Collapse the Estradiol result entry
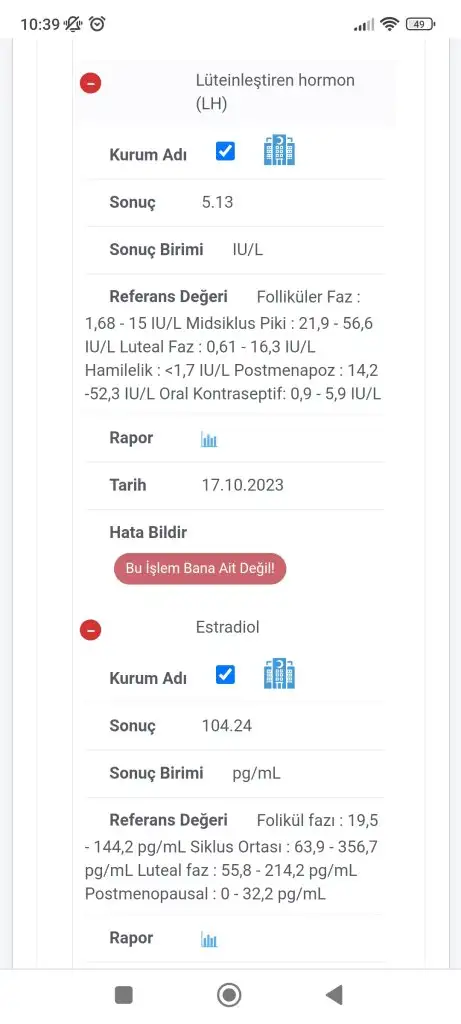This screenshot has height=1024, width=461. 91,630
